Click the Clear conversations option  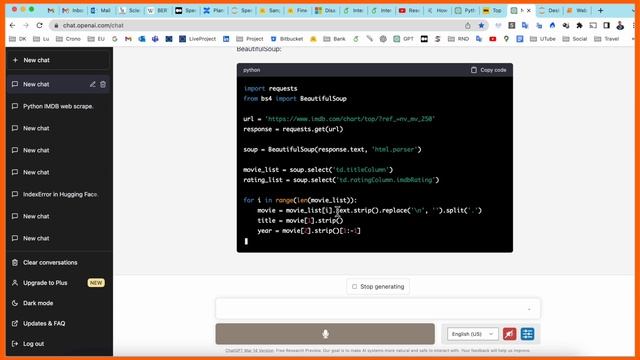point(58,262)
